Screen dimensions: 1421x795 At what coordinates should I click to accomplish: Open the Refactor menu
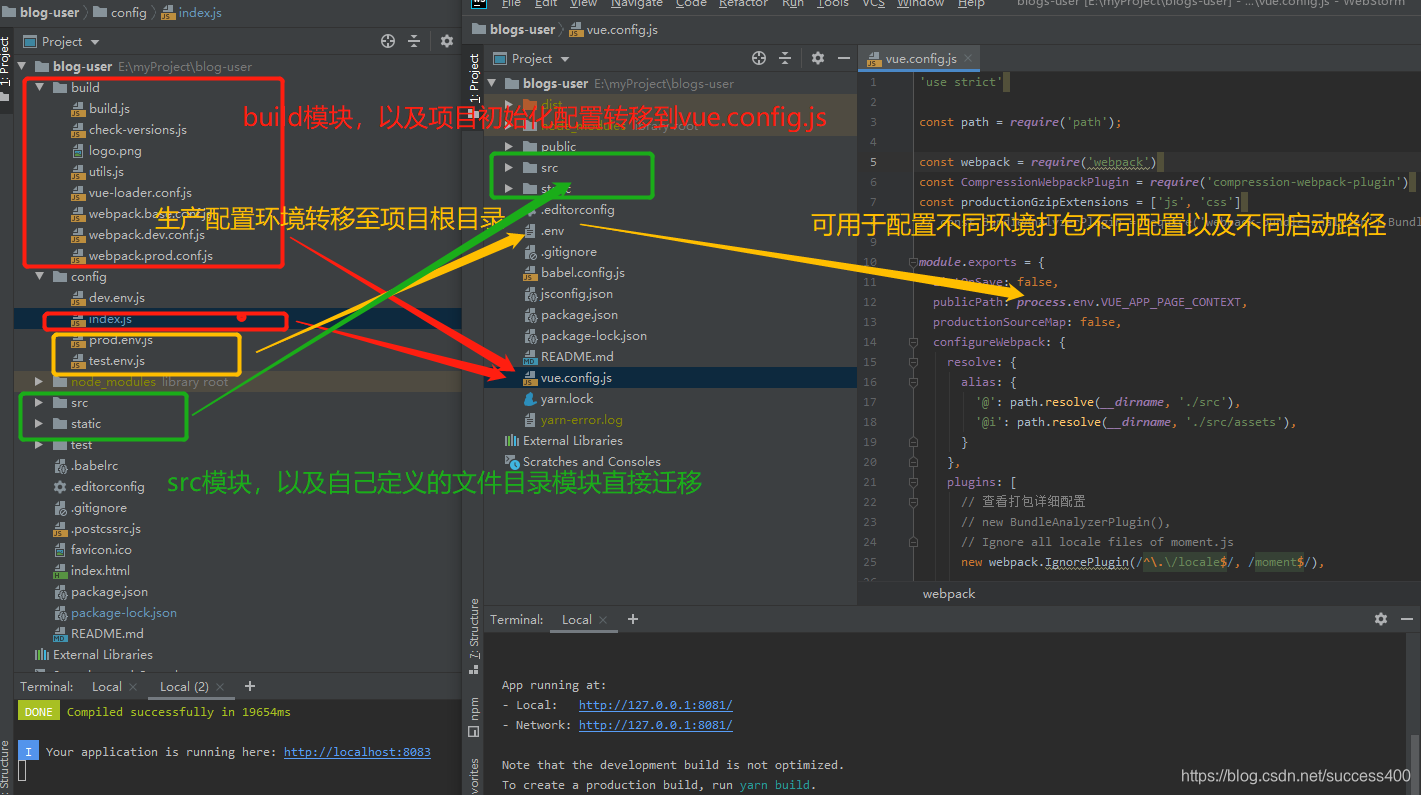741,4
